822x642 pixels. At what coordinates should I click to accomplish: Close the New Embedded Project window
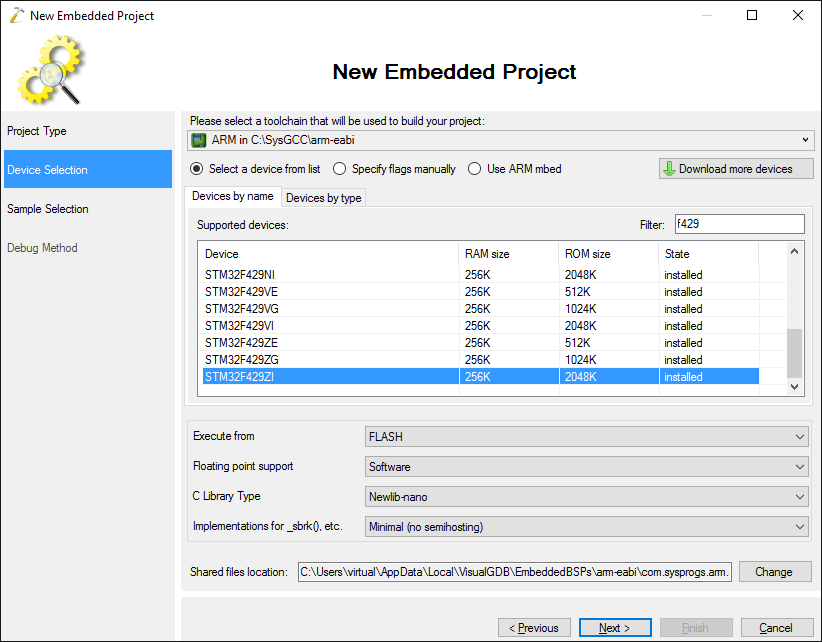(798, 15)
